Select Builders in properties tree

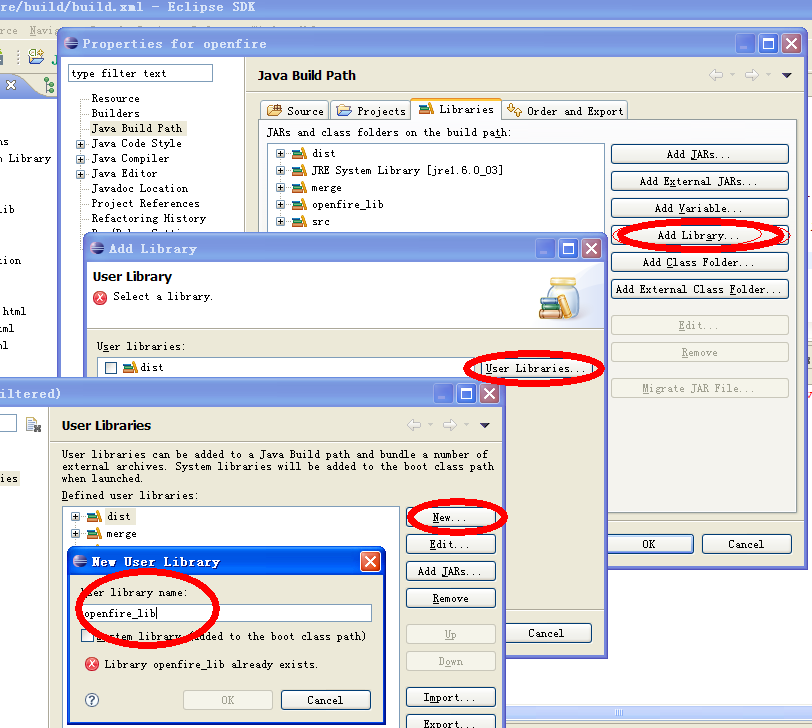coord(115,113)
